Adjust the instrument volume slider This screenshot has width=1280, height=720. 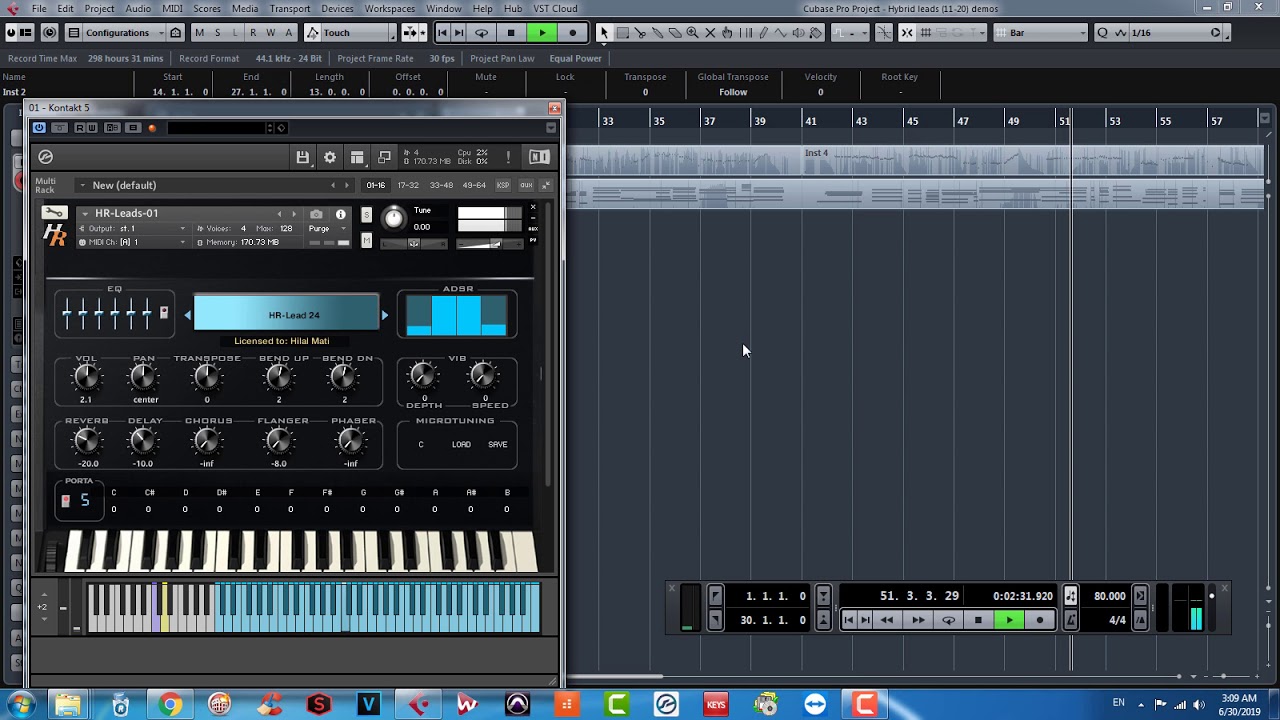(x=489, y=243)
